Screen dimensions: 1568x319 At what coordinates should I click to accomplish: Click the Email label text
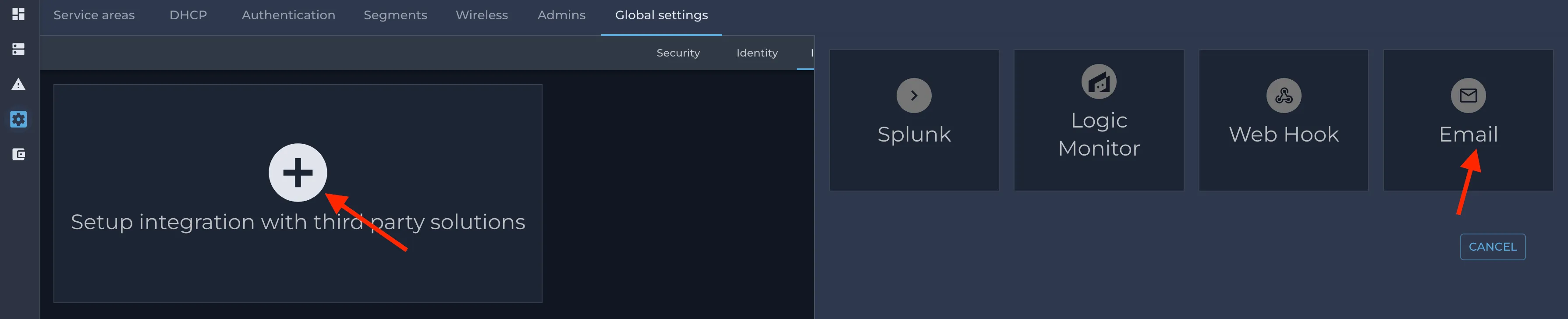1468,135
